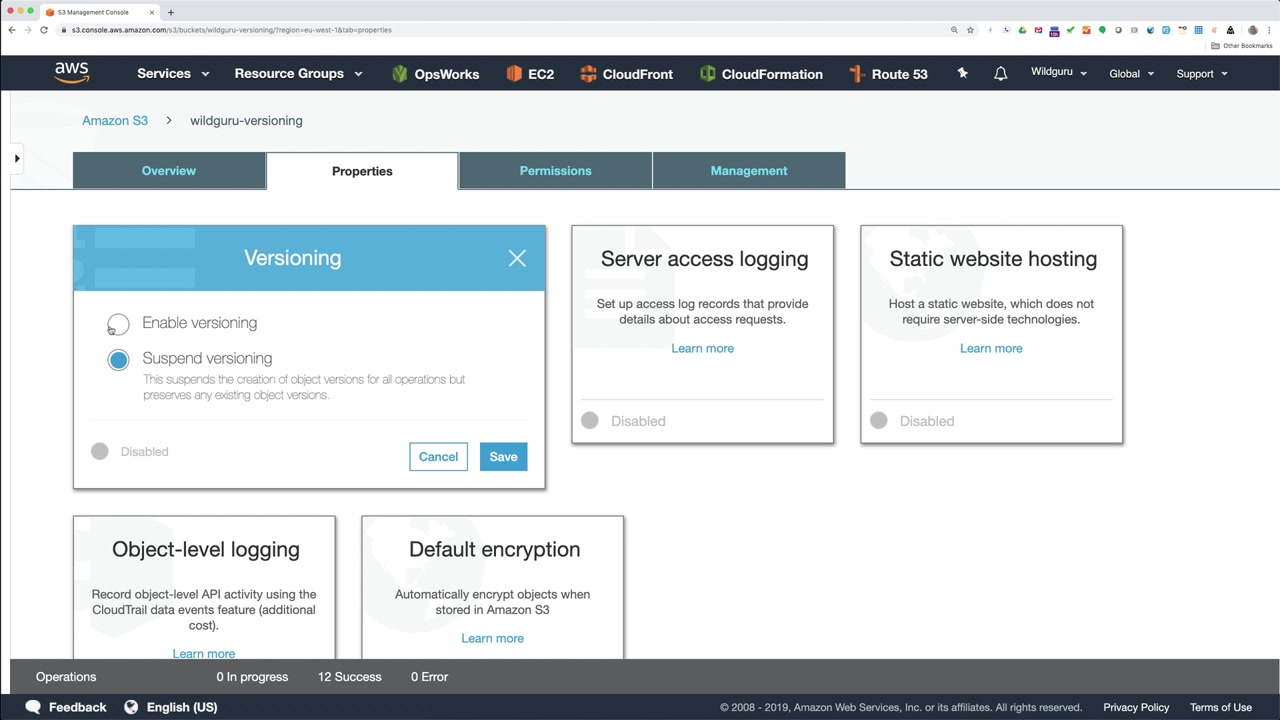Bookmark this page with the star icon
The image size is (1280, 720).
[x=970, y=30]
